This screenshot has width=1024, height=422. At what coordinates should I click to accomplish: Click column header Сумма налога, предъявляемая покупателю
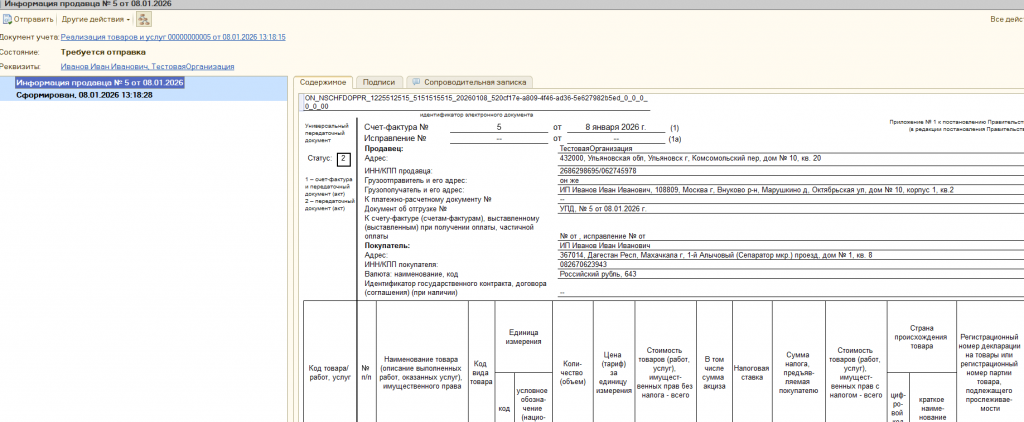tap(797, 372)
